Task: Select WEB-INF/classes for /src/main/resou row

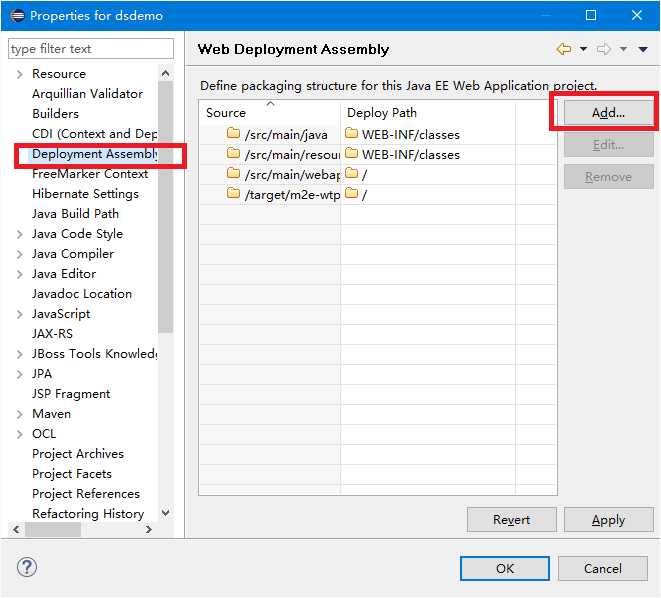Action: tap(411, 155)
